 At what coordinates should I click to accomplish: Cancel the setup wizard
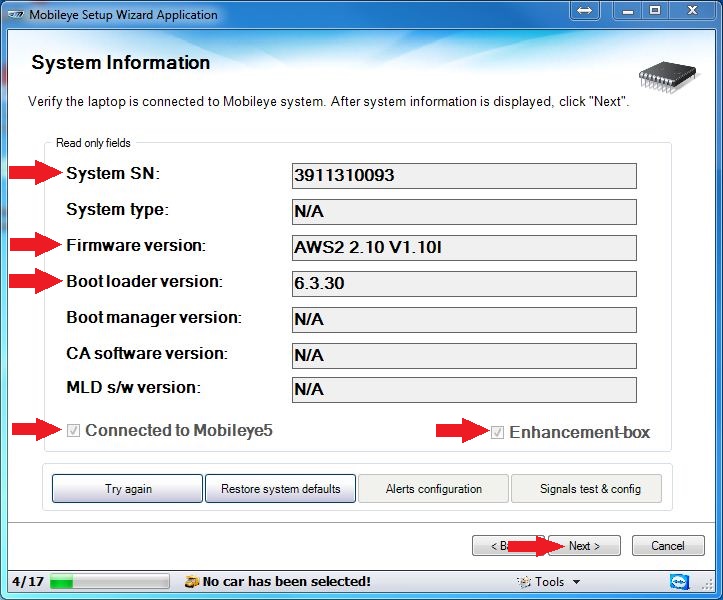(668, 546)
